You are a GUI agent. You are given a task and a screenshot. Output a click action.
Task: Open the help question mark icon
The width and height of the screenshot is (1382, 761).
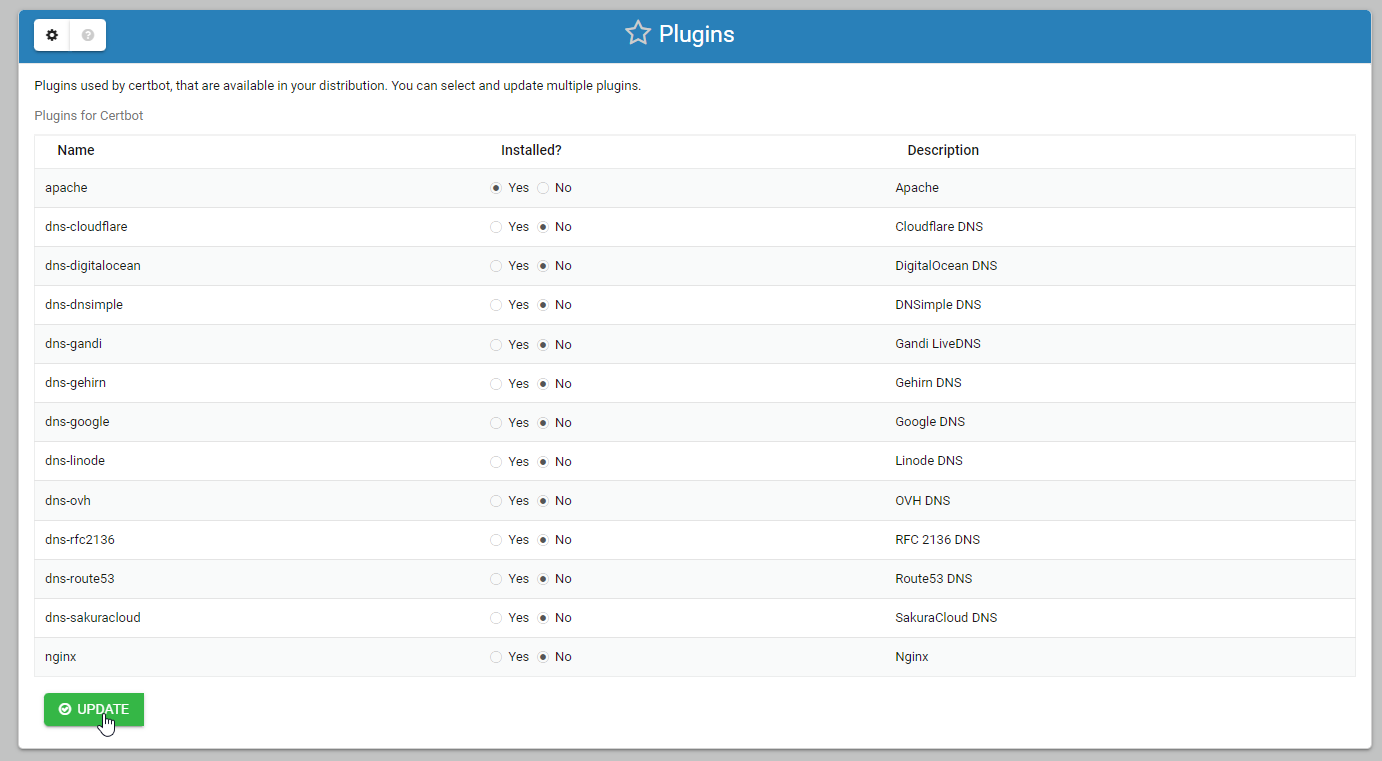[88, 35]
